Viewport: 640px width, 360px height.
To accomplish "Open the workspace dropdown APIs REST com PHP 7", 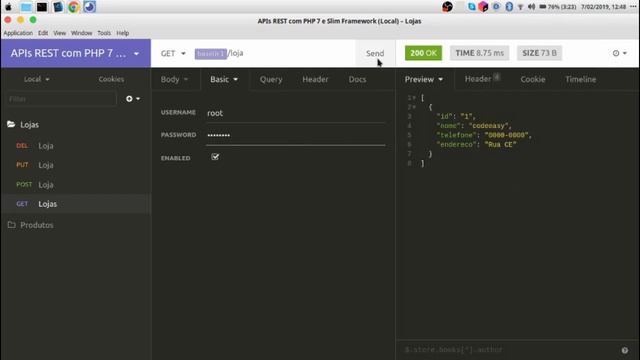I will 76,53.
